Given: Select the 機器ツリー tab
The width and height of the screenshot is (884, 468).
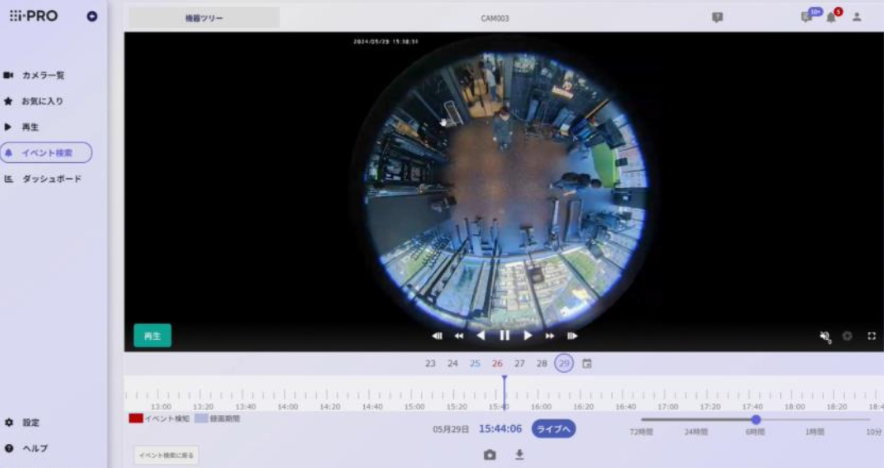Looking at the screenshot, I should [204, 18].
